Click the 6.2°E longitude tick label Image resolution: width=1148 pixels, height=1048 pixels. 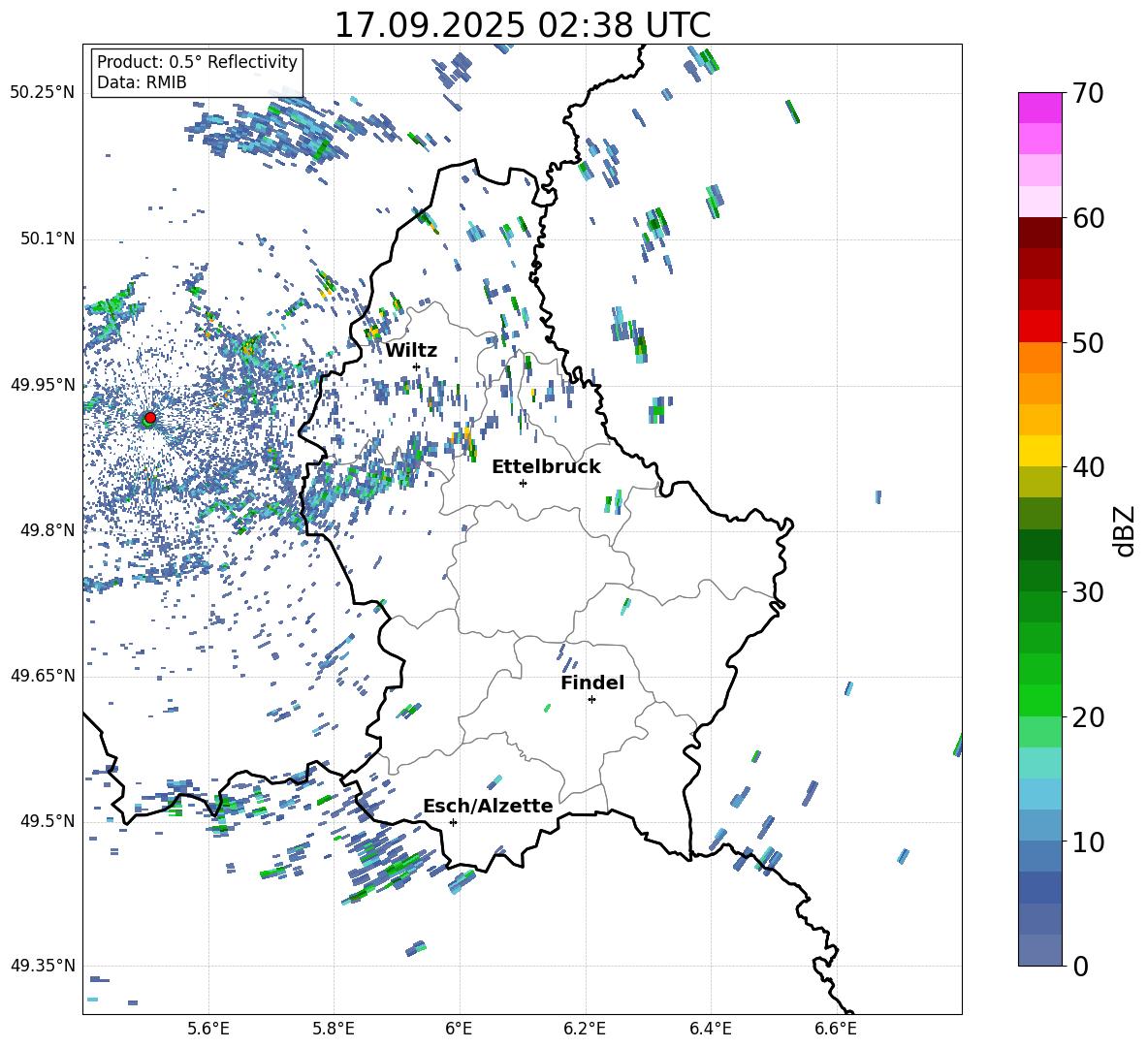pyautogui.click(x=585, y=1028)
